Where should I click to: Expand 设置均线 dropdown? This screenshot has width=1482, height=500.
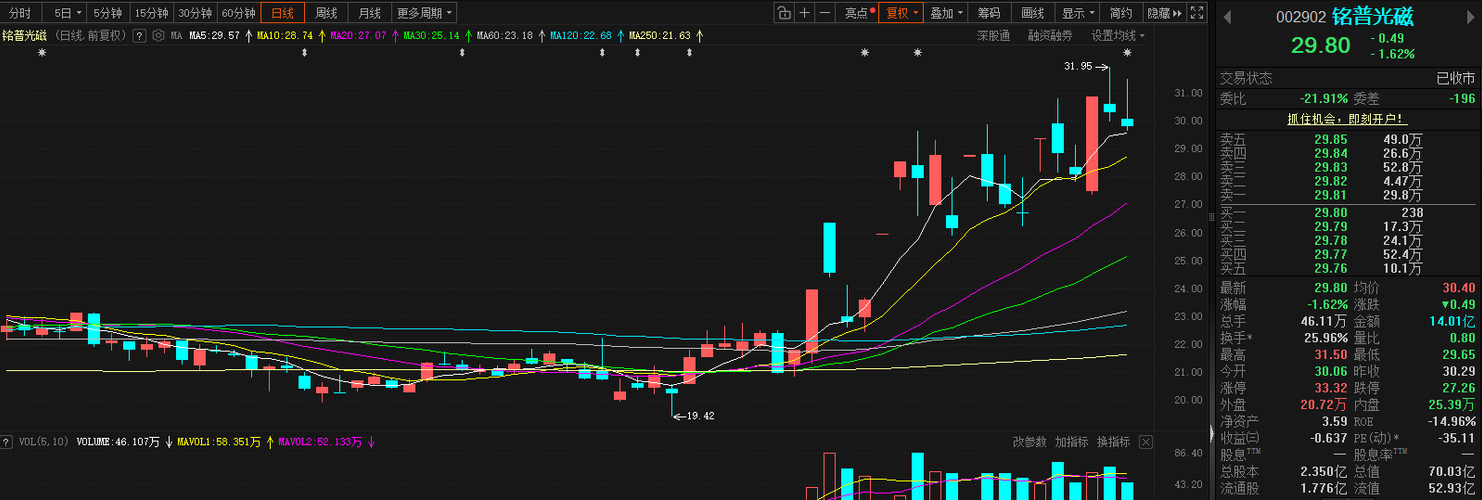(x=1118, y=35)
